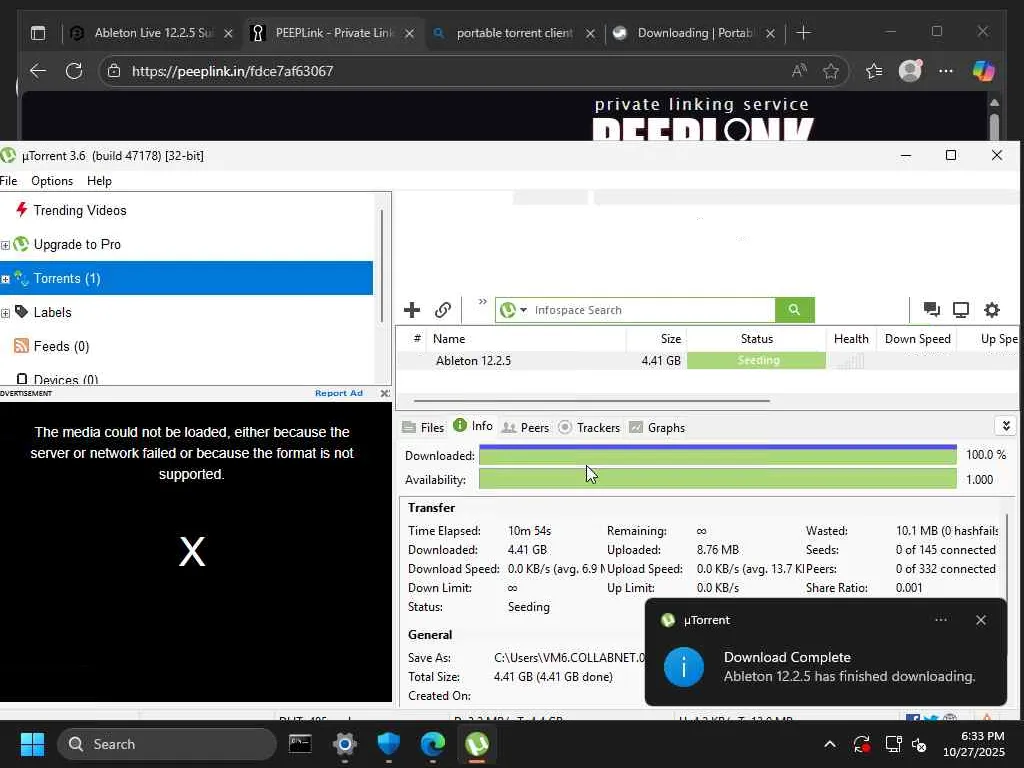Expand the hidden toolbar buttons chevron
The height and width of the screenshot is (768, 1024).
(482, 302)
